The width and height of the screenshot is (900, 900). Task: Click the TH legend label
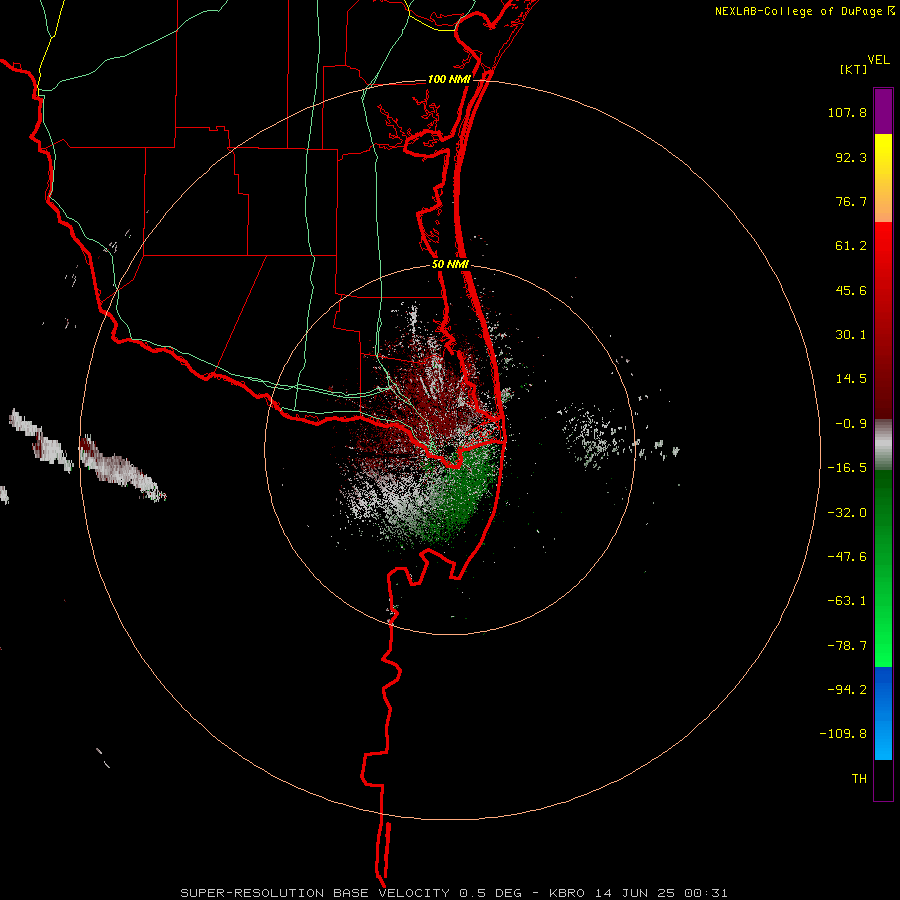coord(859,779)
